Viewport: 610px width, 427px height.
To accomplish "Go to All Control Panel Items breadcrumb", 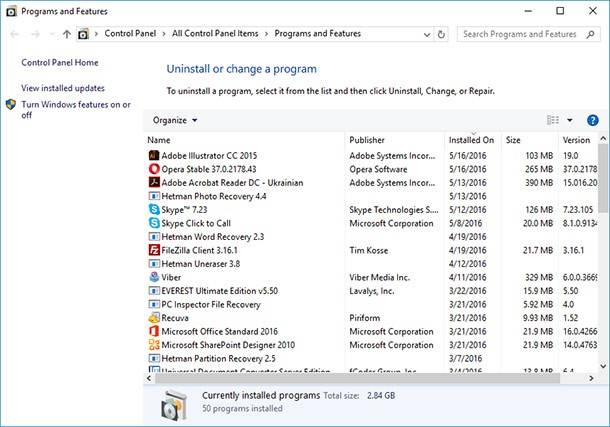I will click(x=215, y=34).
